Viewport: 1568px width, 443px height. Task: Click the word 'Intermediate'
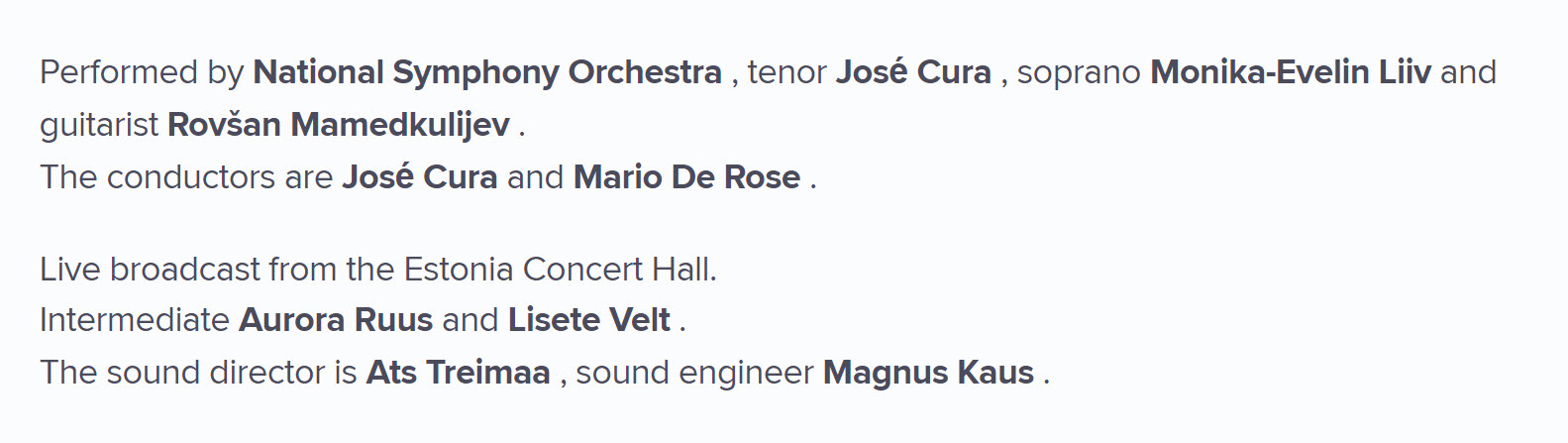(x=135, y=320)
